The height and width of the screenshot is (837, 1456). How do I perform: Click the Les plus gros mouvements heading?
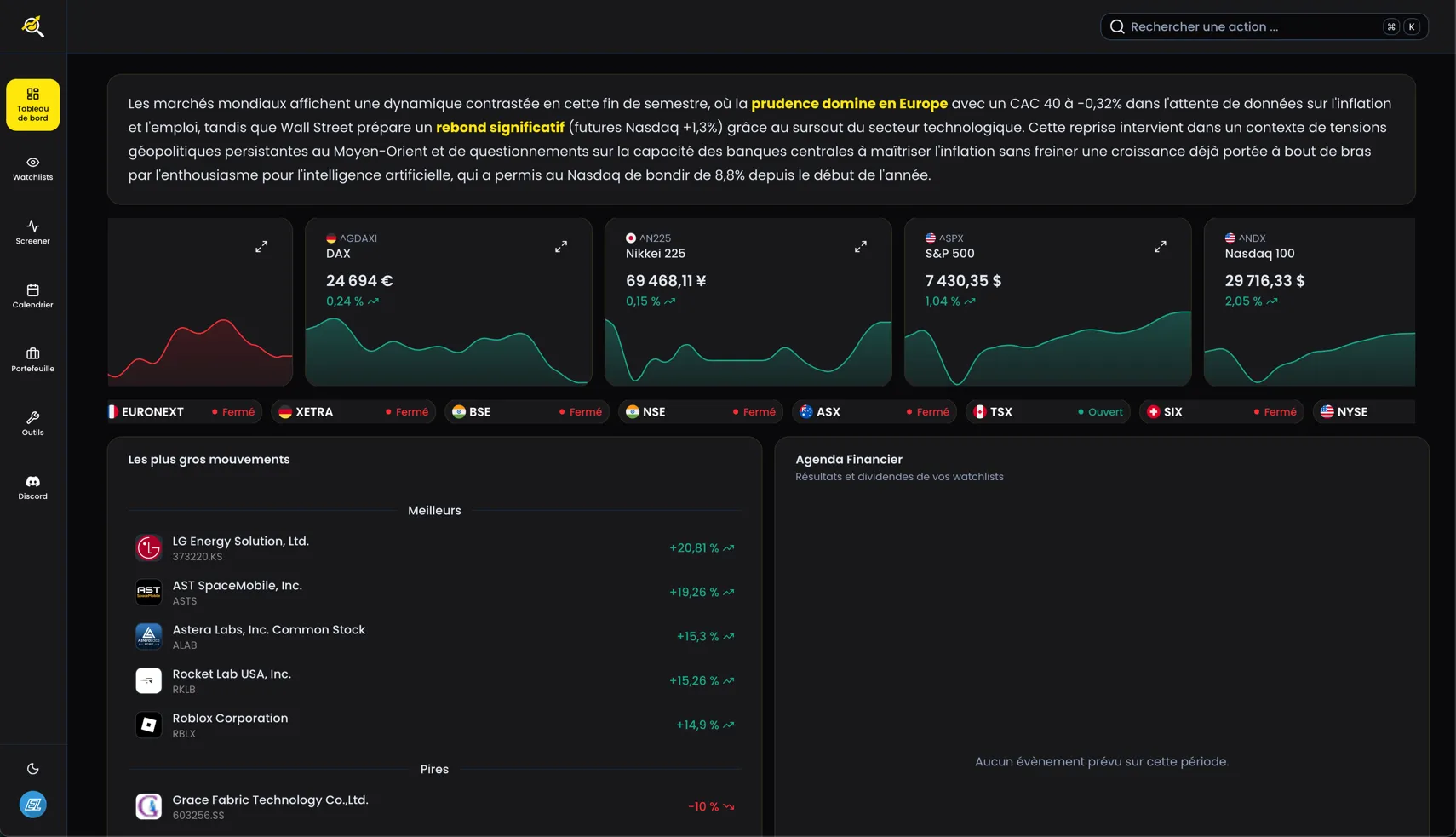209,460
